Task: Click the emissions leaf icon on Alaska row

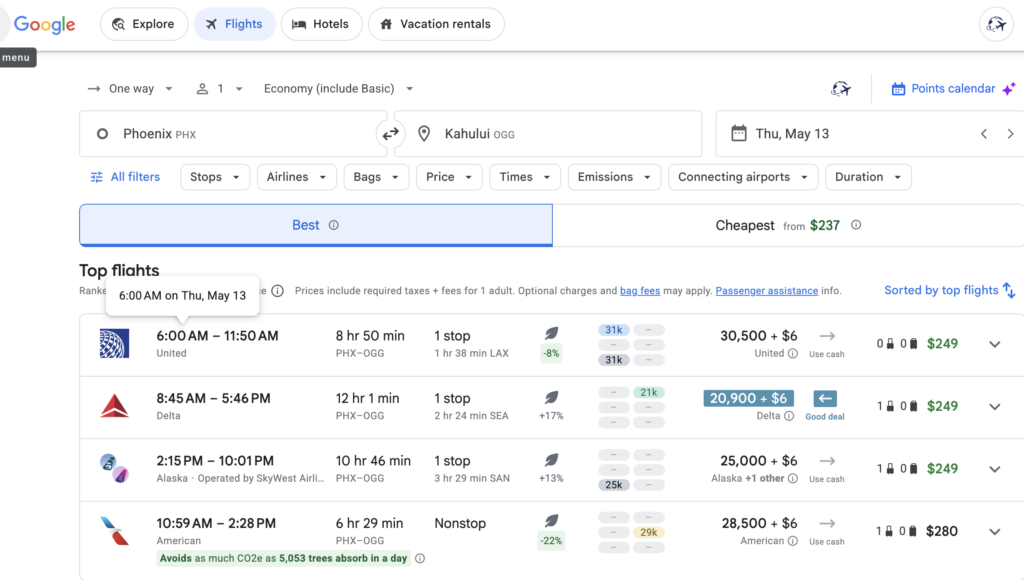Action: coord(551,460)
